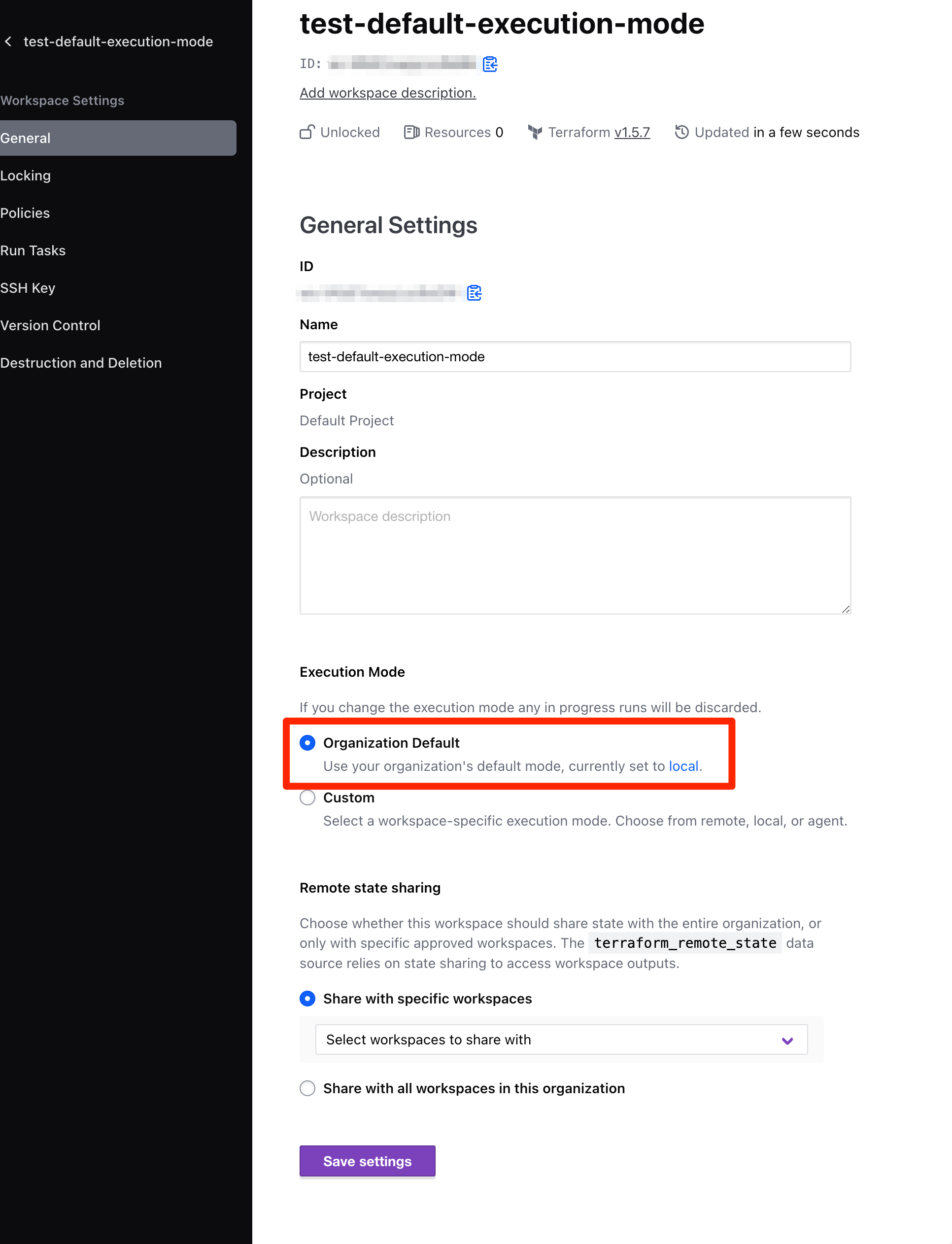The image size is (952, 1244).
Task: Click the resize handle on the description textarea
Action: coord(846,608)
